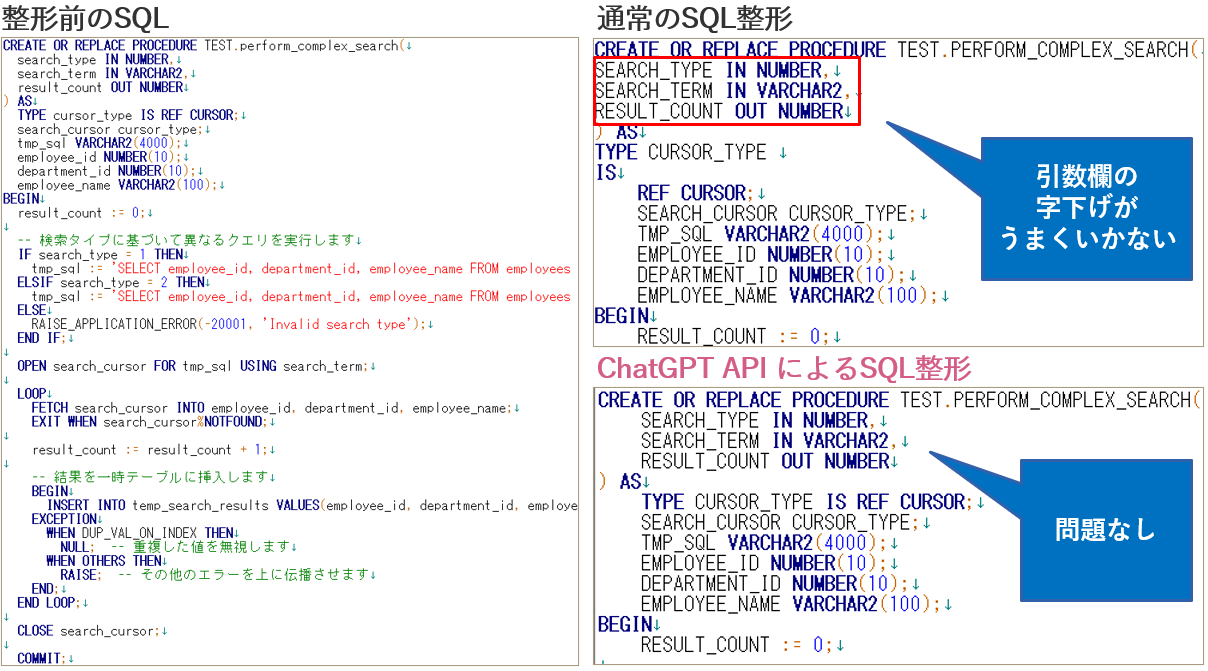Click the 問題なし callout box
Viewport: 1208px width, 671px height.
coord(1106,530)
